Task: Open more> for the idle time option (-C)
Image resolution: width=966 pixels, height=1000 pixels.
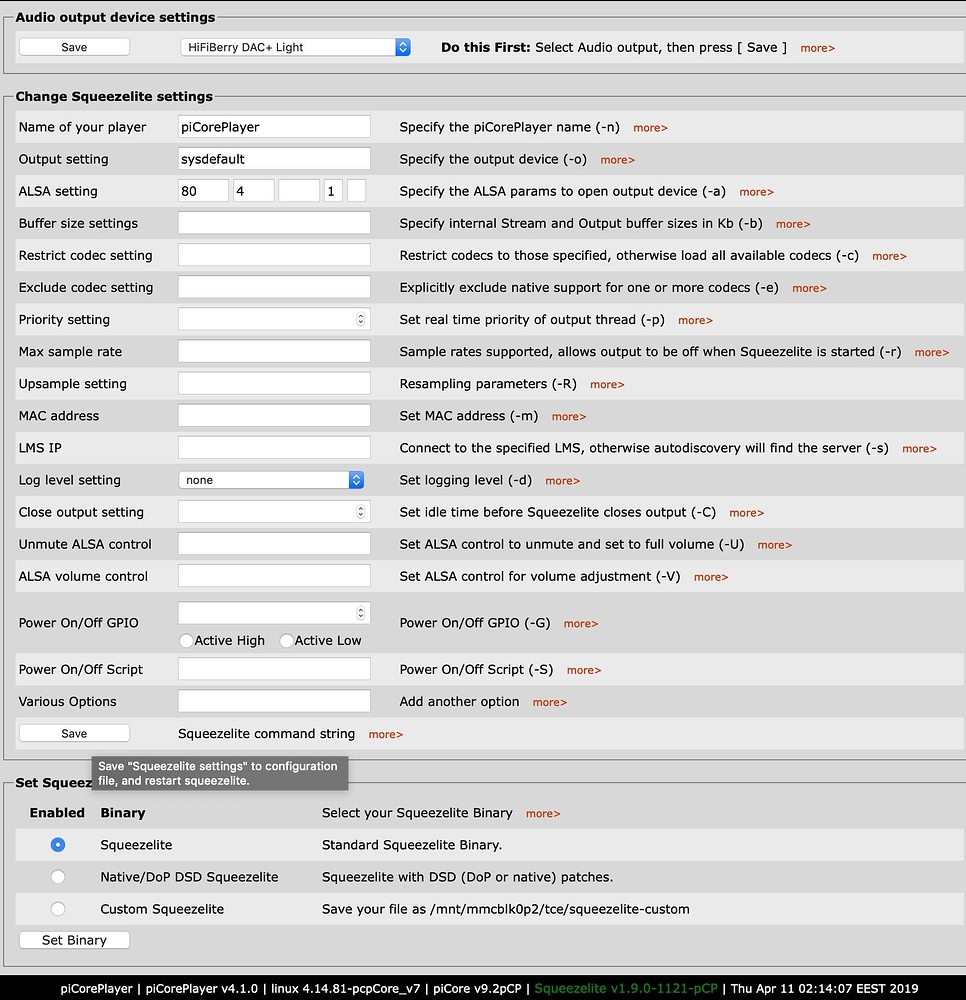Action: click(x=747, y=513)
